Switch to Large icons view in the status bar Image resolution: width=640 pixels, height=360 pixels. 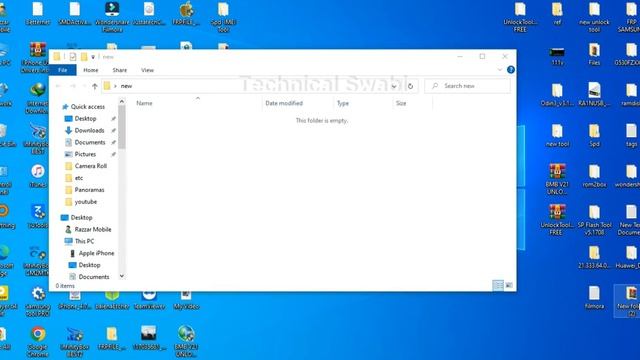pyautogui.click(x=509, y=285)
